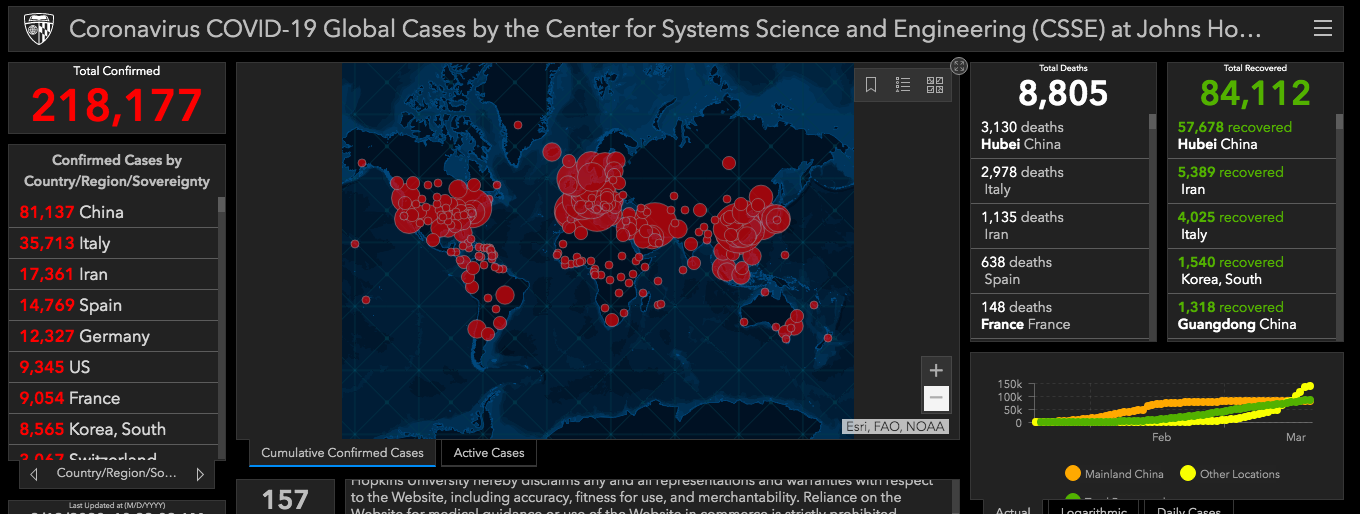Click 4,025 recovered Italy entry
1360x514 pixels.
point(1251,226)
